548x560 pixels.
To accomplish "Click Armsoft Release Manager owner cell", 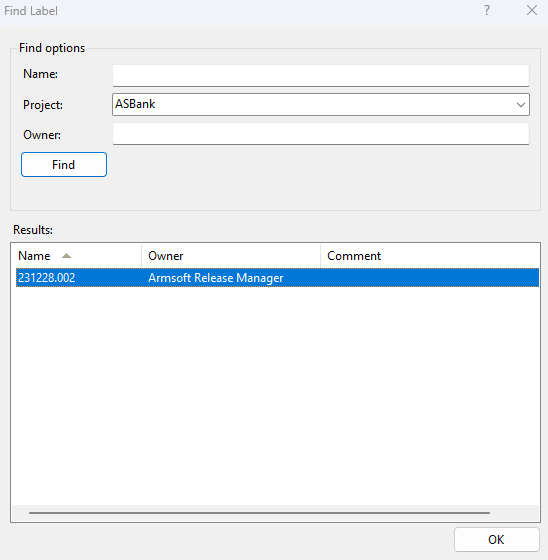I will 215,278.
